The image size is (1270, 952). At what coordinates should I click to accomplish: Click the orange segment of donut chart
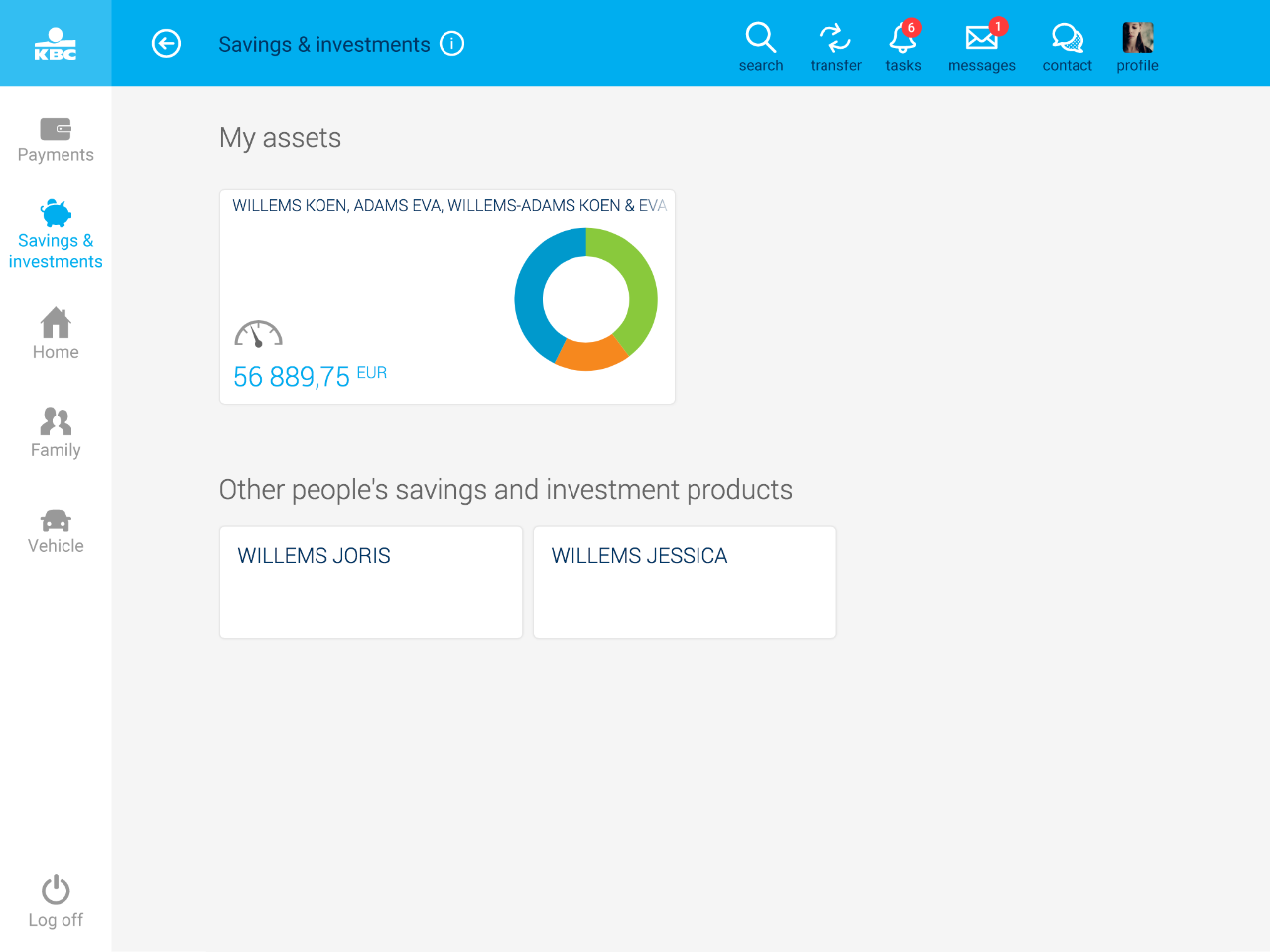590,356
